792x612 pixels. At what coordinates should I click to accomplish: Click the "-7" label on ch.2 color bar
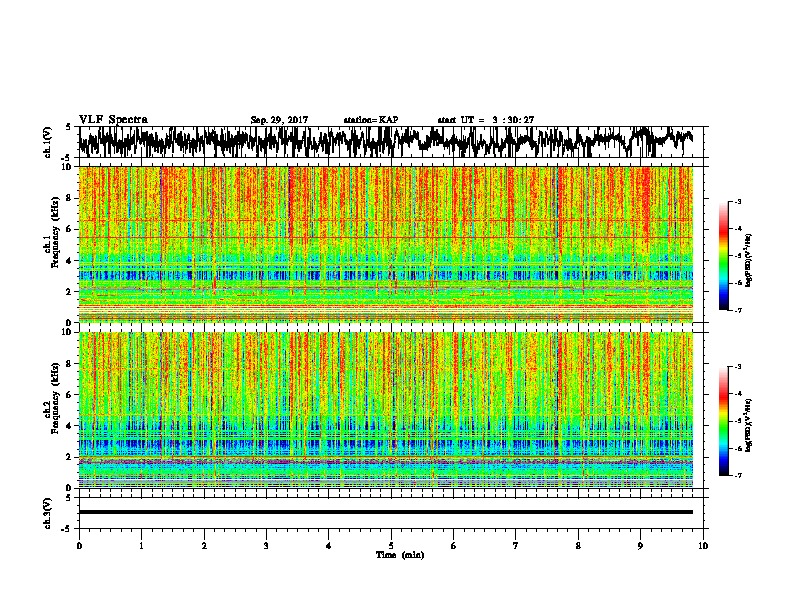click(737, 475)
